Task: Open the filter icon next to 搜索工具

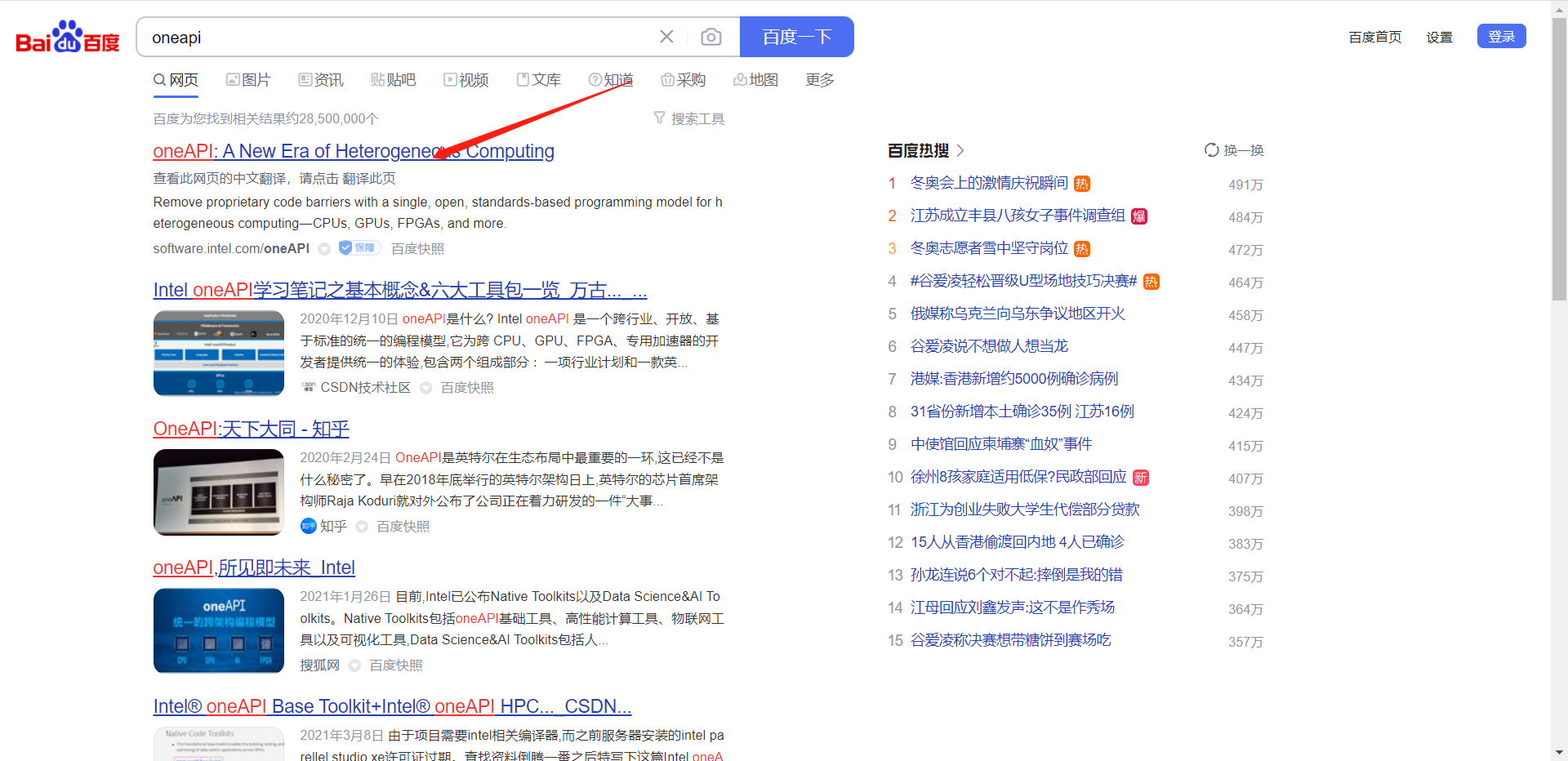Action: coord(659,118)
